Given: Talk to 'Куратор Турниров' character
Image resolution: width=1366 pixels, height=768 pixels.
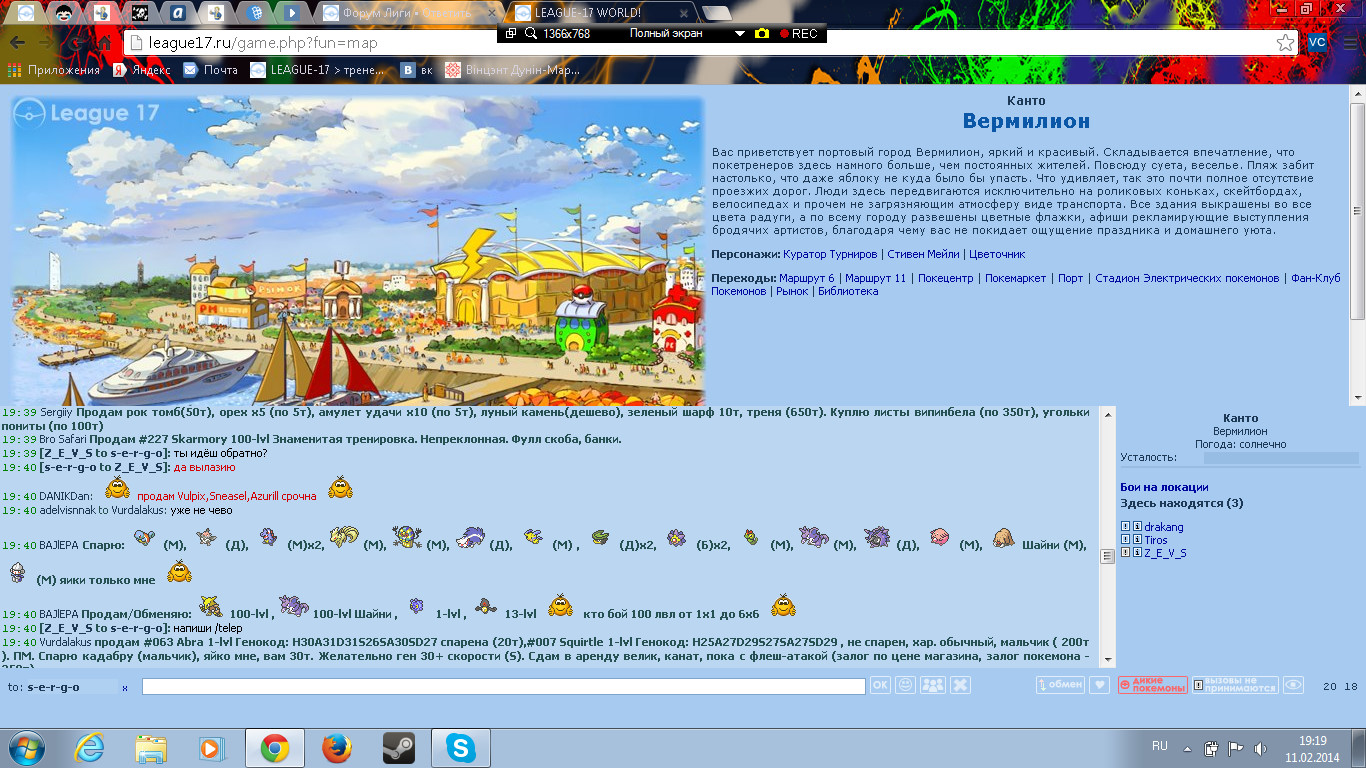Looking at the screenshot, I should (x=830, y=254).
